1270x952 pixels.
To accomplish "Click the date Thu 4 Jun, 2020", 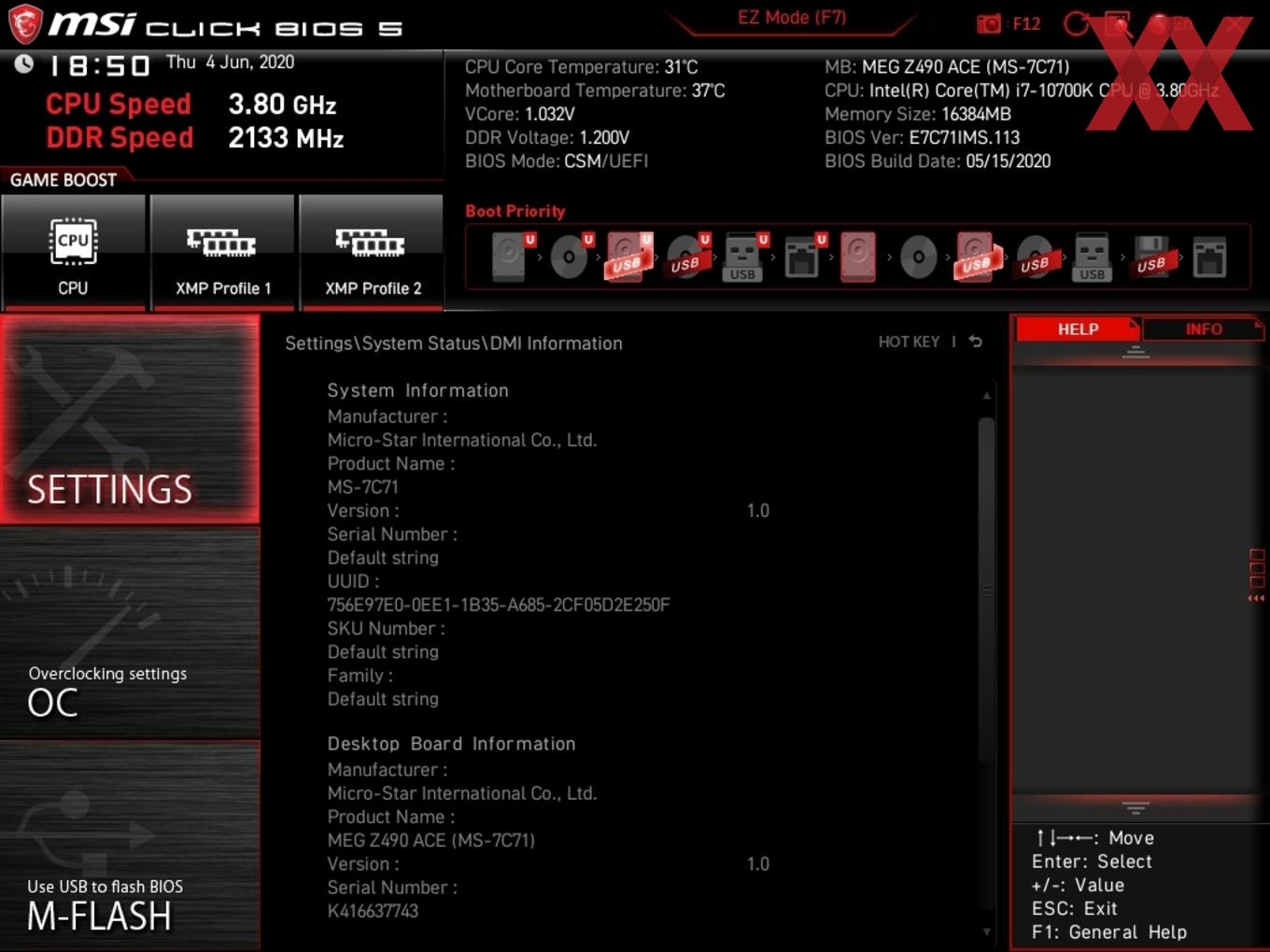I will (x=230, y=63).
